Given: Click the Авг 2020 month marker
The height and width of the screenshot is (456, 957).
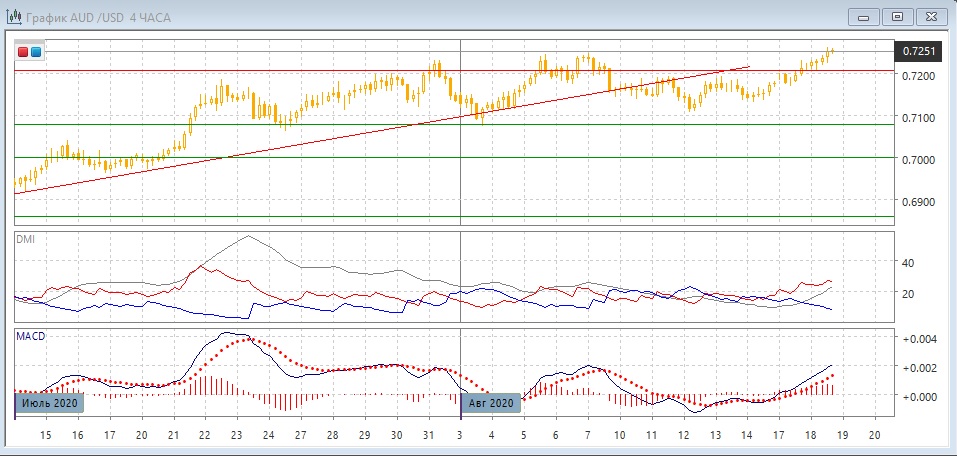Looking at the screenshot, I should click(492, 403).
